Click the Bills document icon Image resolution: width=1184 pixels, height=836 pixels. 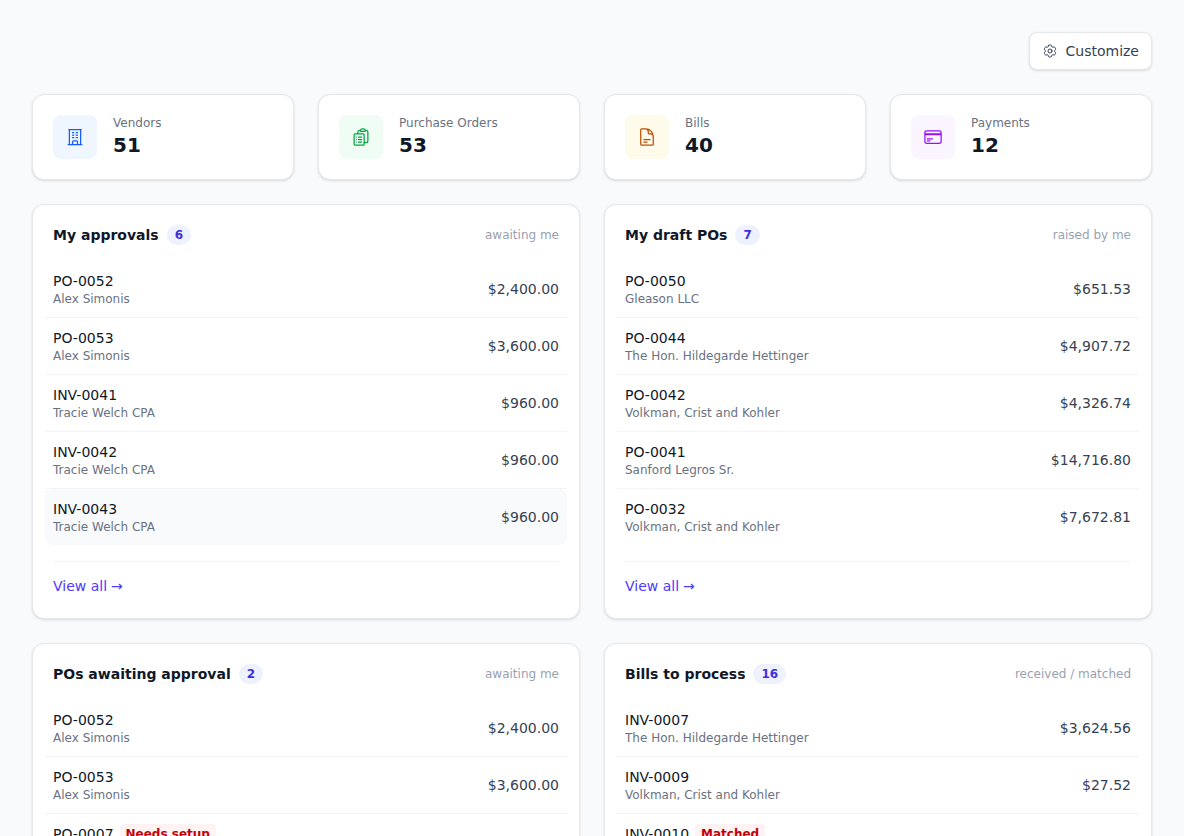647,137
